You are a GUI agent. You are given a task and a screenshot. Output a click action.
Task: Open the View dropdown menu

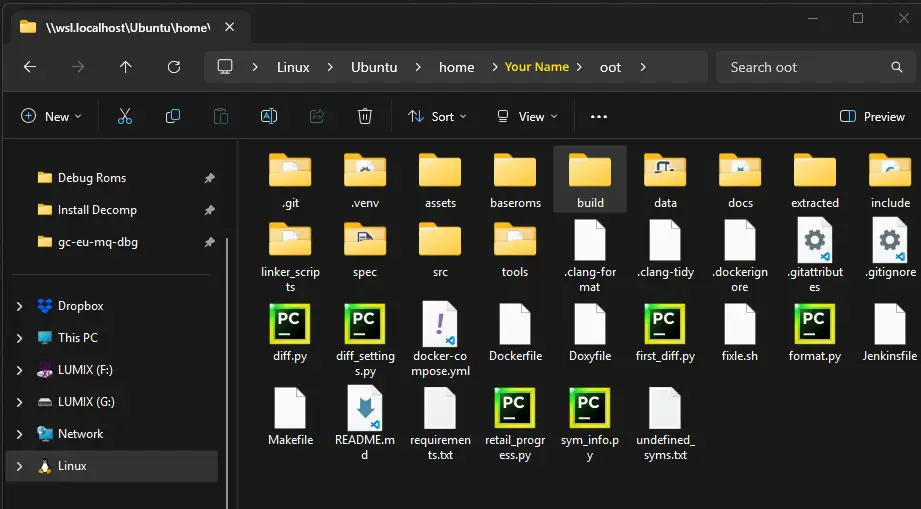(x=527, y=116)
